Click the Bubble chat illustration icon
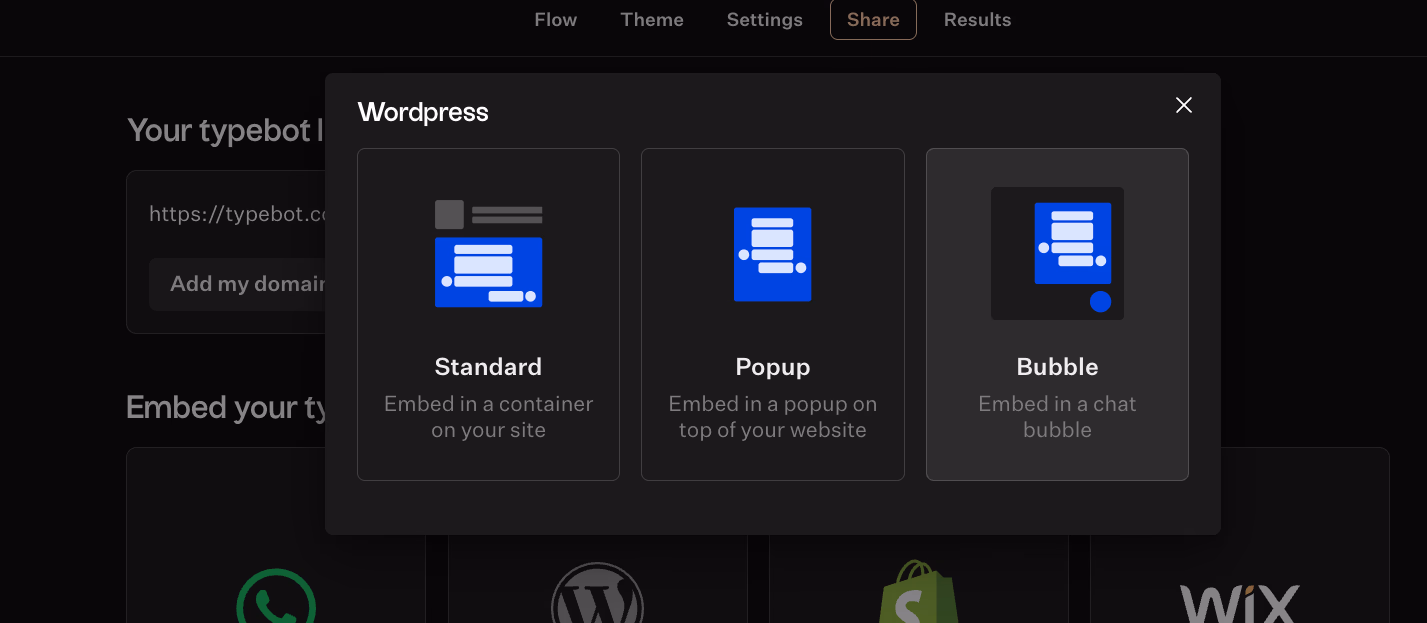 (1057, 253)
